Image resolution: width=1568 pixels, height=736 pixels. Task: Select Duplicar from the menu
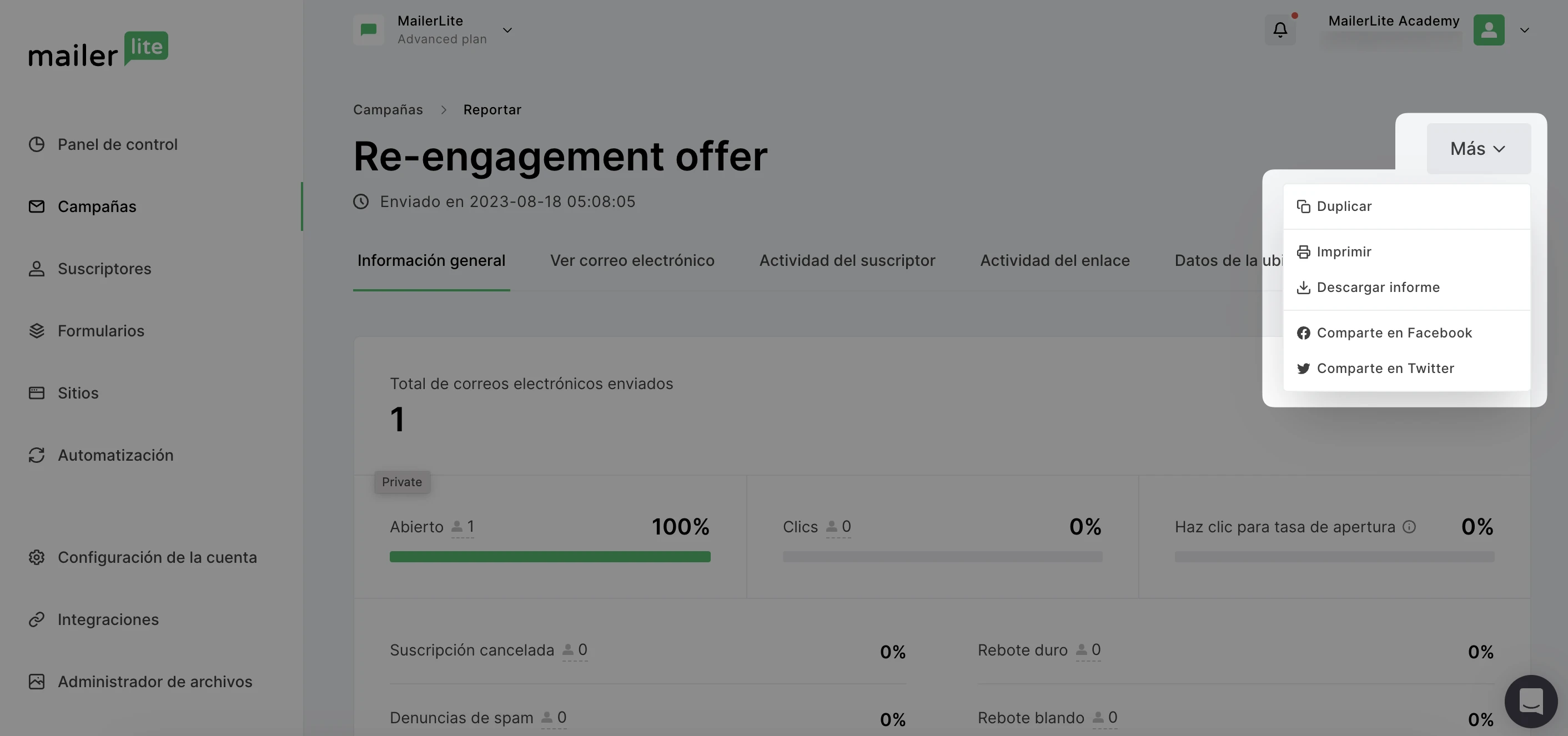pos(1343,206)
